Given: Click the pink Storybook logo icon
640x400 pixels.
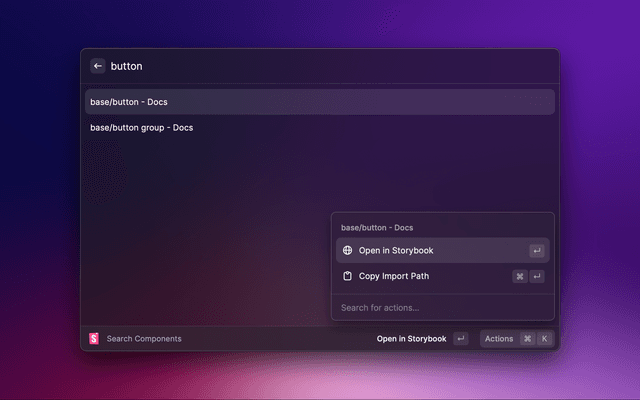Looking at the screenshot, I should tap(94, 339).
